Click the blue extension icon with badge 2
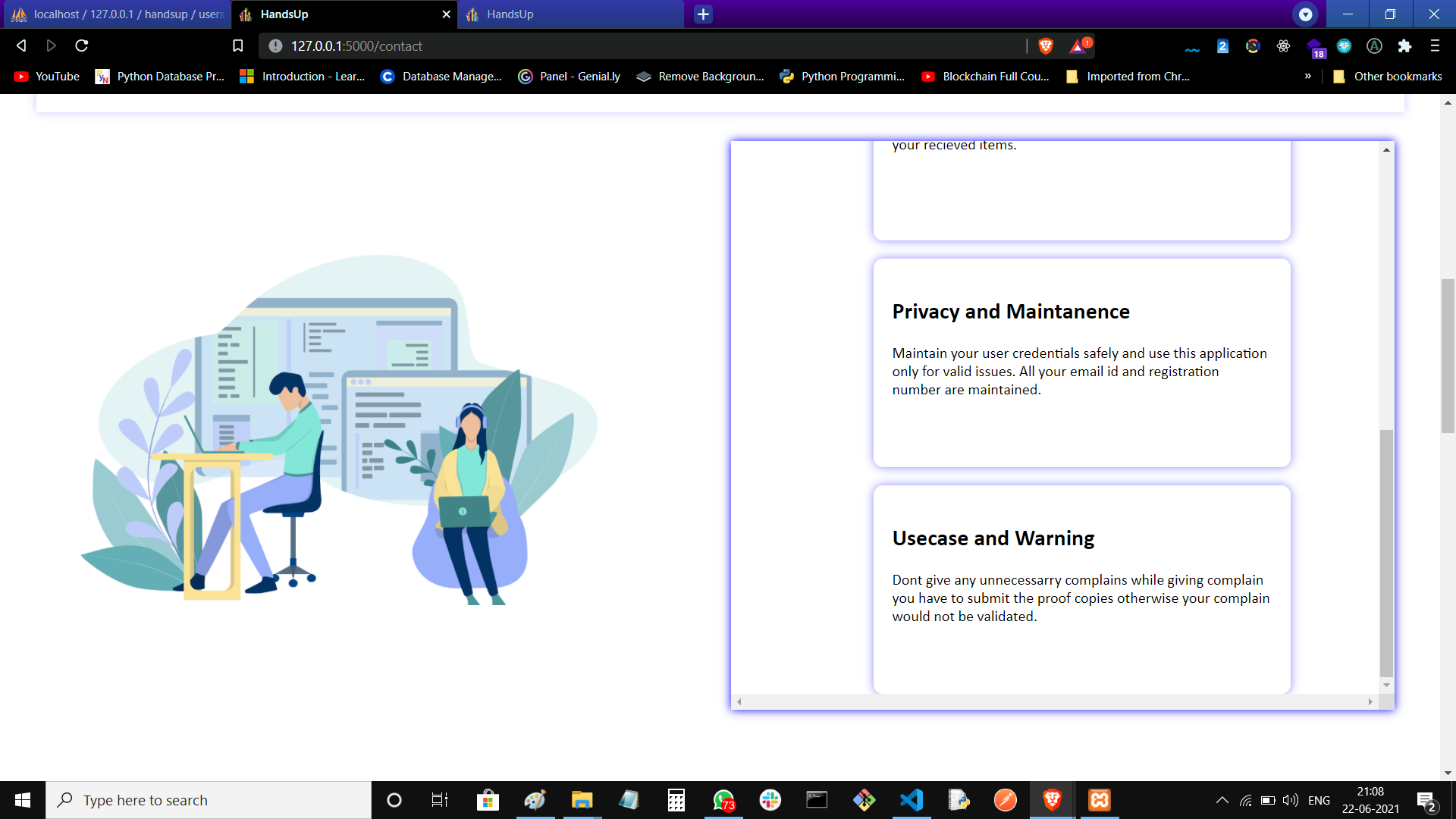The height and width of the screenshot is (819, 1456). coord(1222,46)
